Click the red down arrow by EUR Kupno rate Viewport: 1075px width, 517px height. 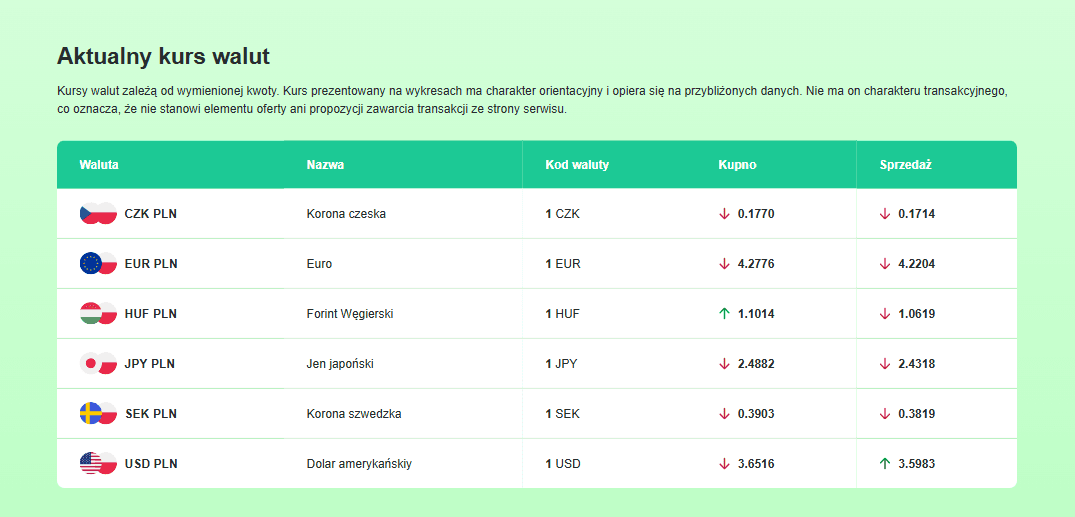pos(724,263)
